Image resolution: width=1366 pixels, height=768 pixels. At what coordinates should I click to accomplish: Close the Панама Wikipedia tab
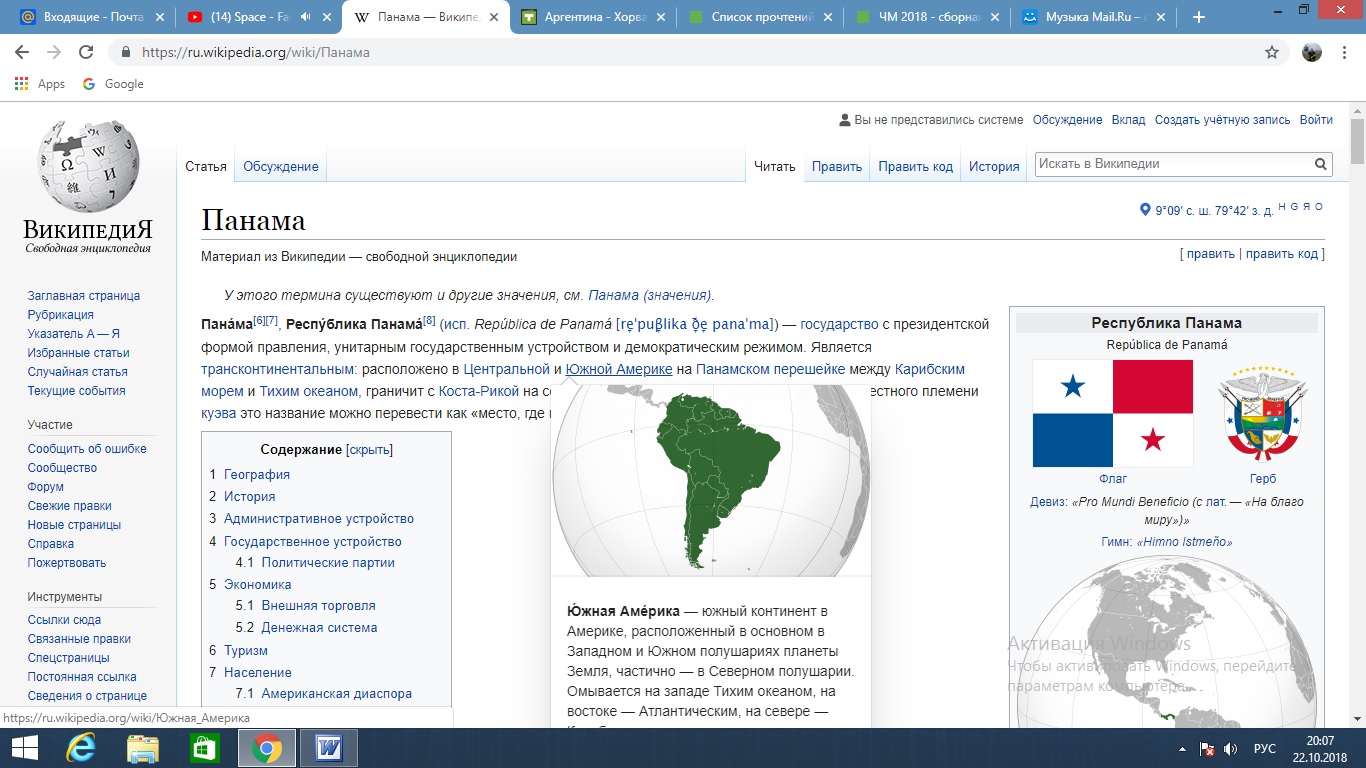493,17
